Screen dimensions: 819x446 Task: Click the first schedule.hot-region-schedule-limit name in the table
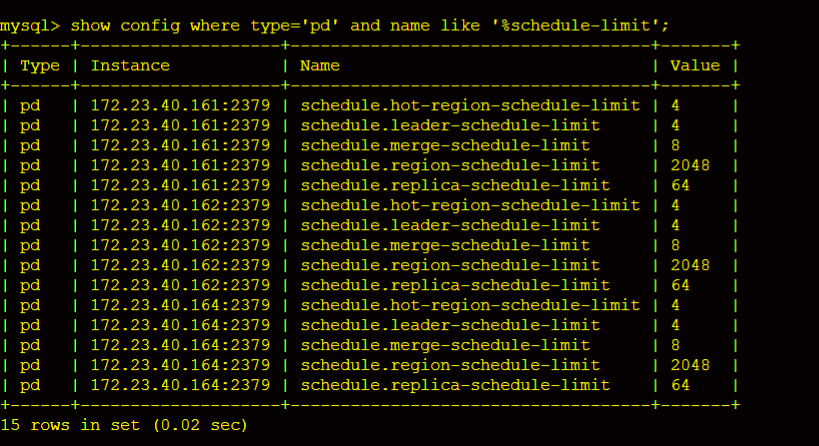coord(470,105)
